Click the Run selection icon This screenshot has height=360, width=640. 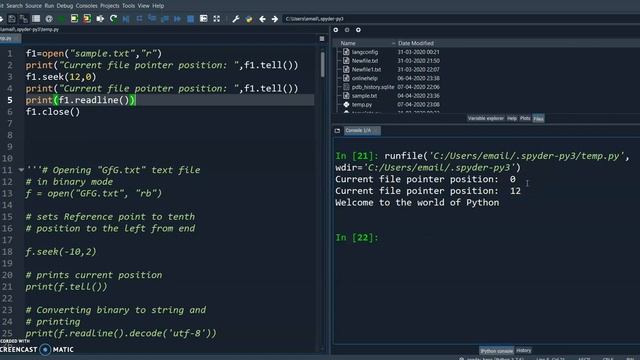(x=100, y=19)
